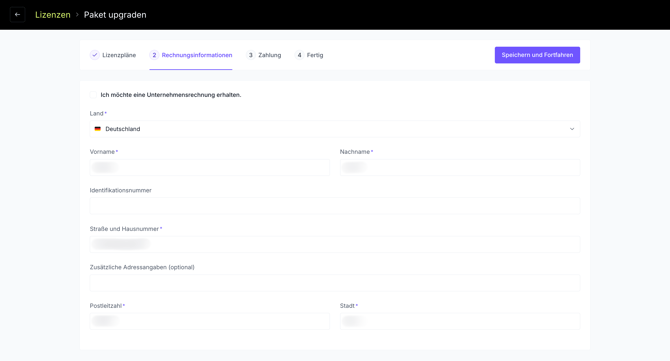
Task: Focus the Identifikationsnummer input field
Action: [x=335, y=206]
